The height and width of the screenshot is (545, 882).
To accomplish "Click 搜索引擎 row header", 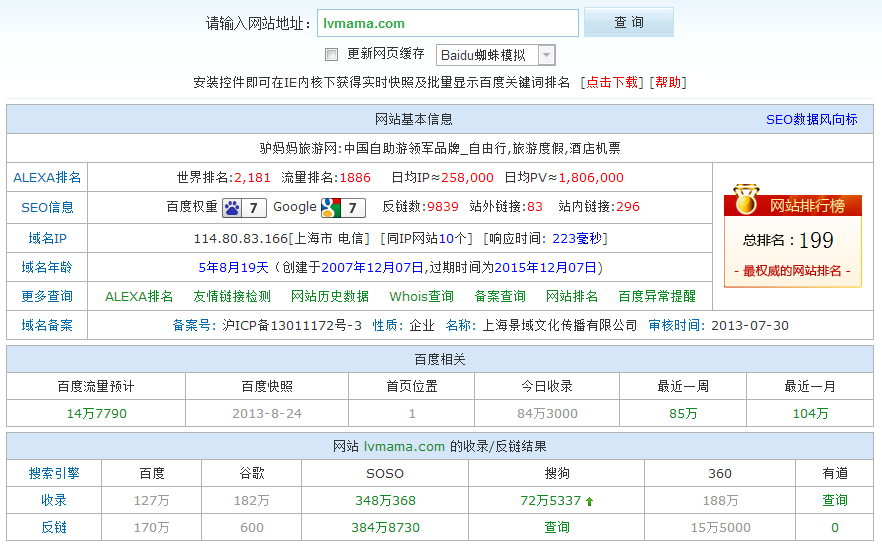I will click(x=54, y=474).
